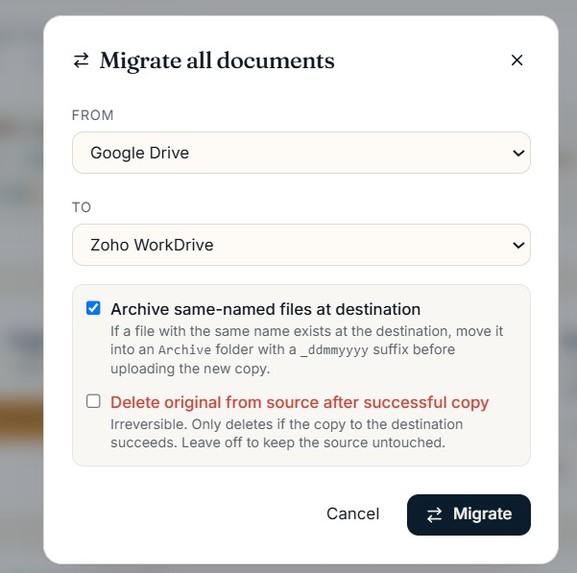Viewport: 577px width, 573px height.
Task: Click the 'Irreversible. Only deletes' description text
Action: [287, 433]
